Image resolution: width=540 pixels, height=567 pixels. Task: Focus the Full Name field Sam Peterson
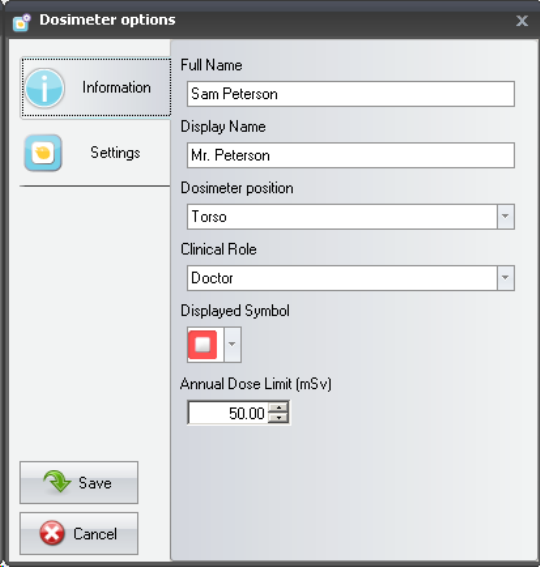coord(350,94)
